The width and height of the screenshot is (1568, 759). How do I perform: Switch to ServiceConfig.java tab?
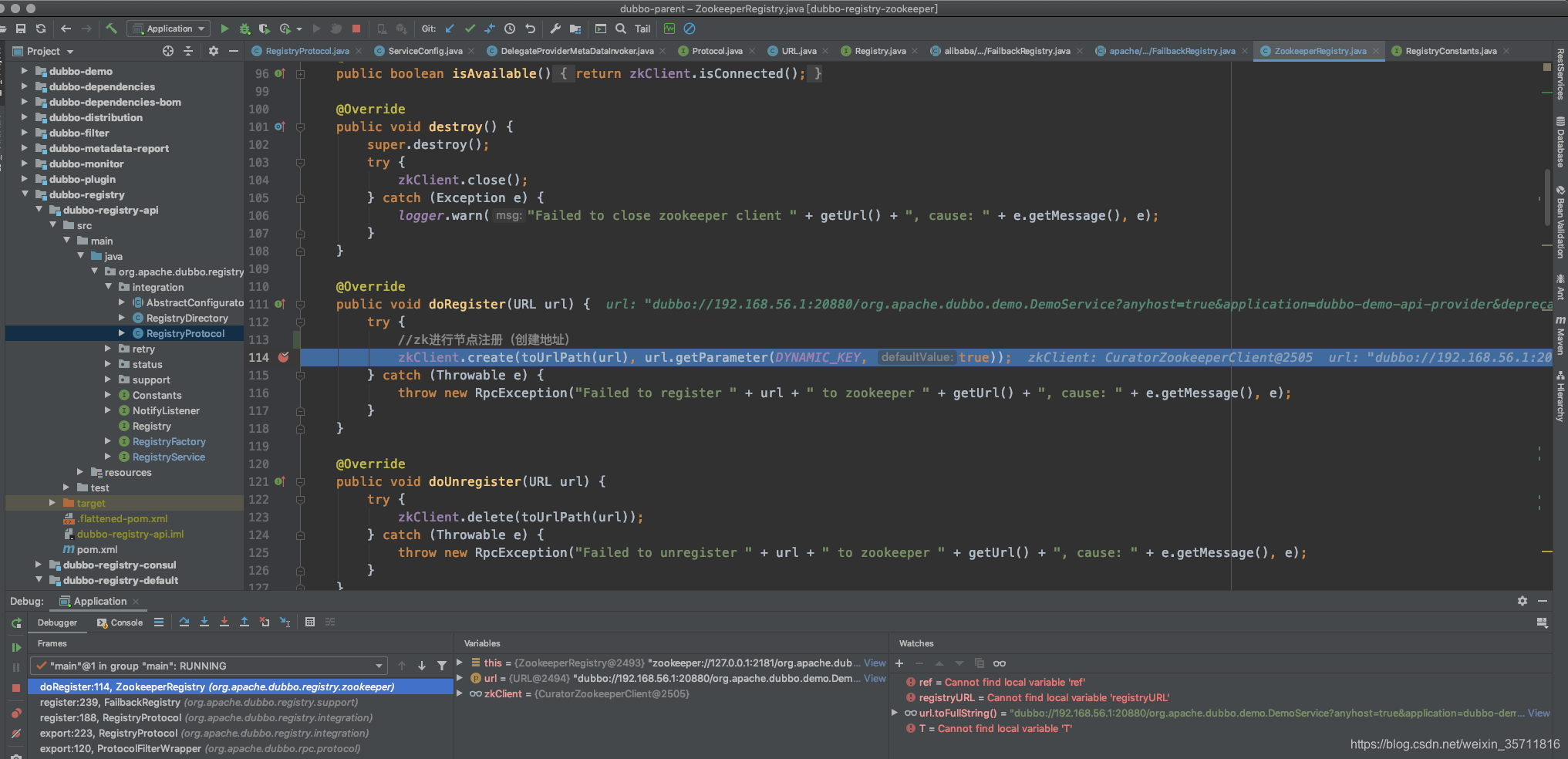coord(425,51)
